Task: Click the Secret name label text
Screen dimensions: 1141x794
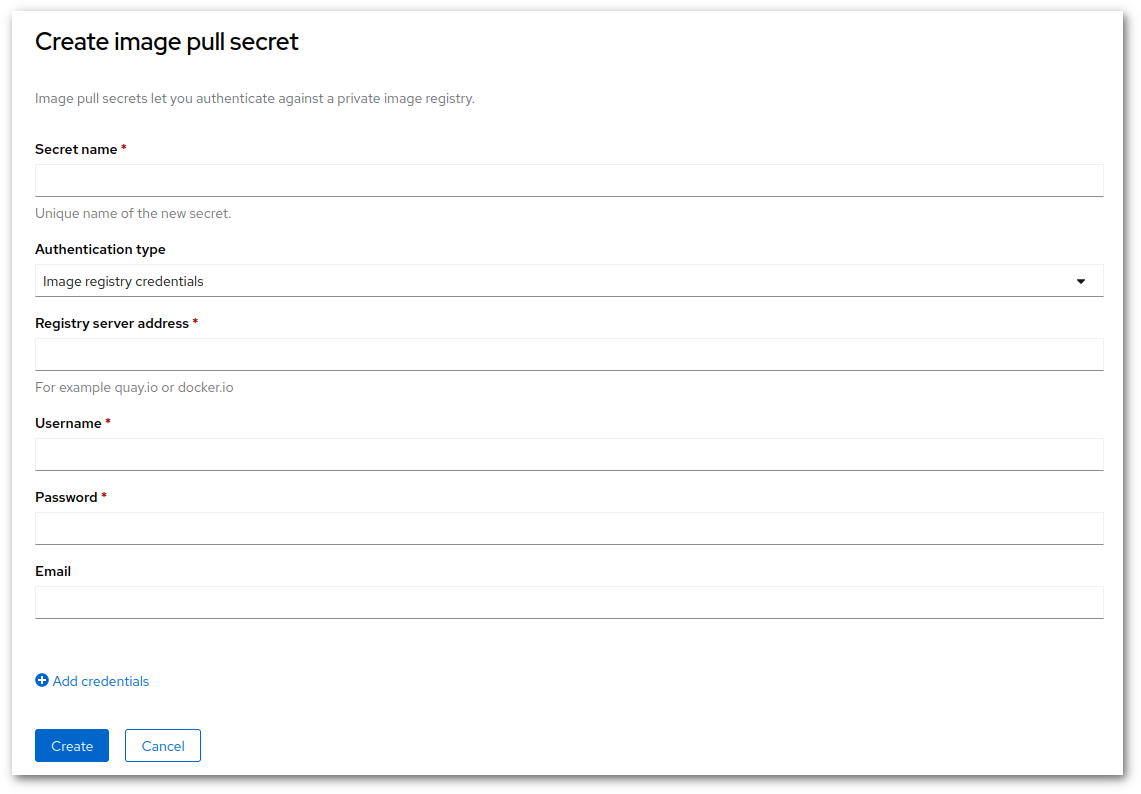Action: [x=76, y=149]
